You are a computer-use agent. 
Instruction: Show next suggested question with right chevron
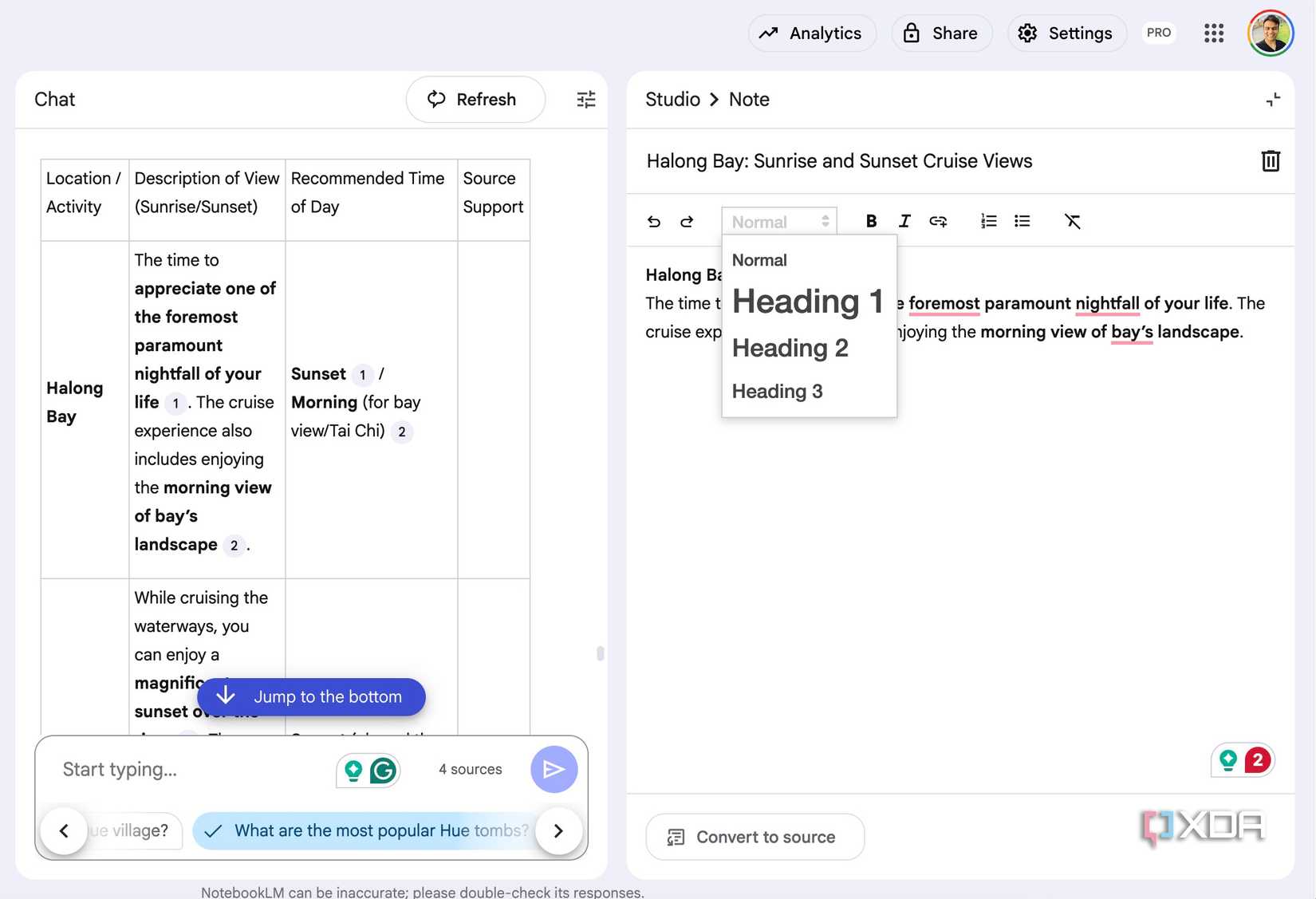558,830
